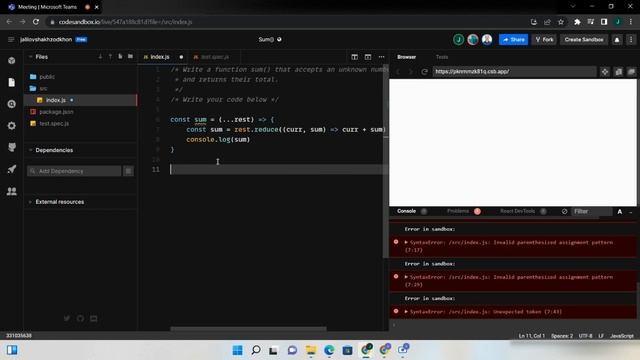Click the editor horizontal scrollbar
This screenshot has height=360, width=640.
click(x=248, y=328)
